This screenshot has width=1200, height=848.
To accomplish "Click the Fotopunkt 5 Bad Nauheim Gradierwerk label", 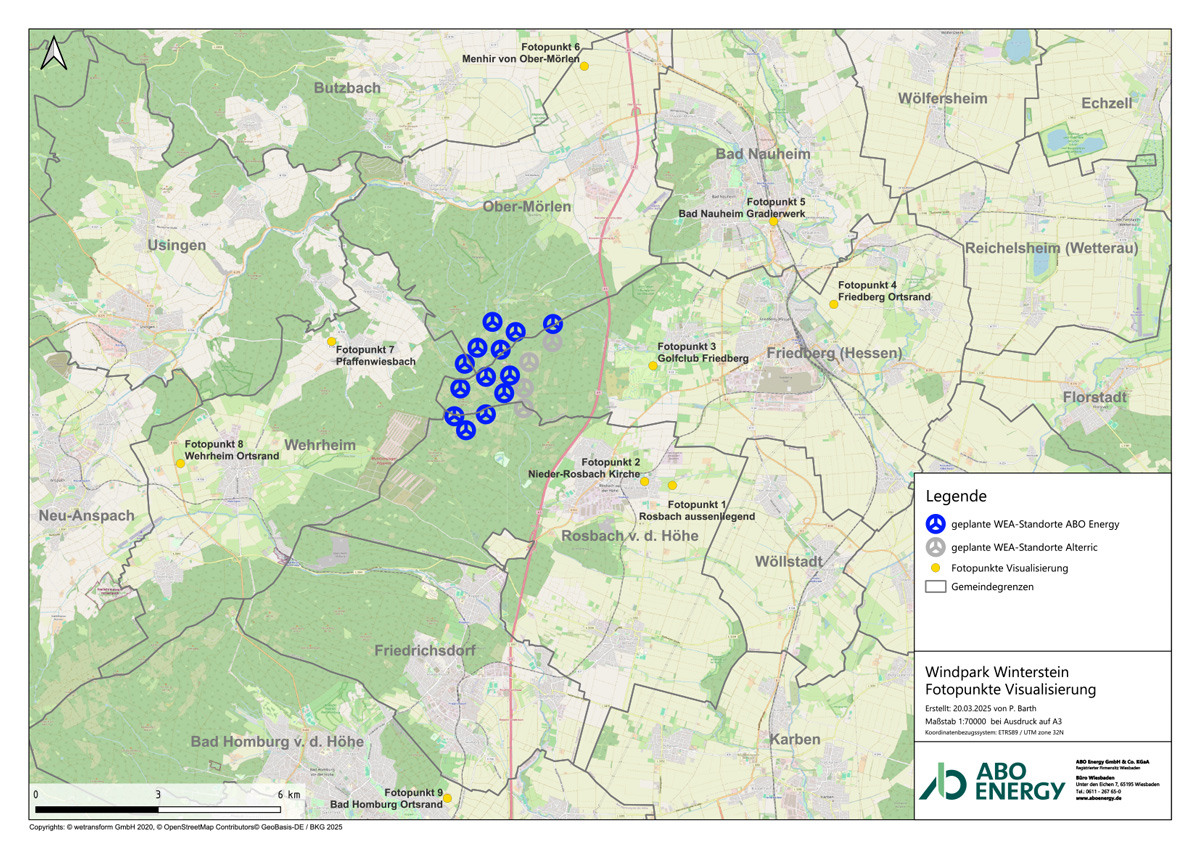I will 742,208.
